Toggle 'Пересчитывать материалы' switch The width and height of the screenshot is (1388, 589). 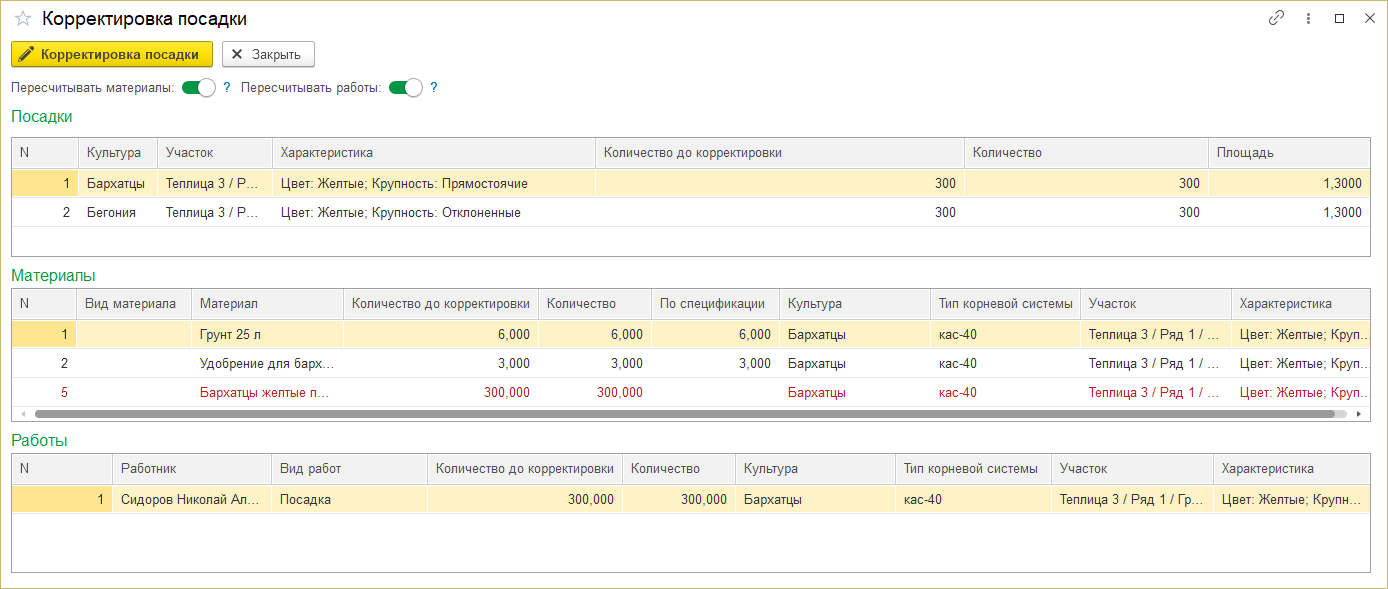tap(199, 88)
